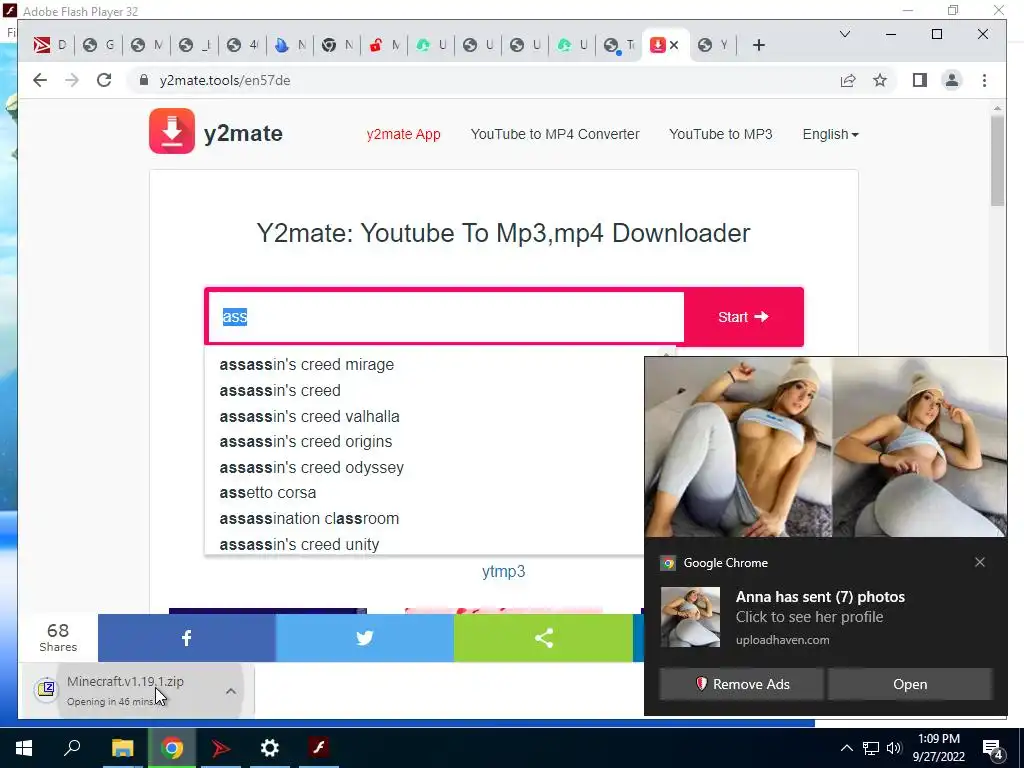Image resolution: width=1024 pixels, height=768 pixels.
Task: Select the suggestion reading exactly assassin's creed
Action: [280, 391]
